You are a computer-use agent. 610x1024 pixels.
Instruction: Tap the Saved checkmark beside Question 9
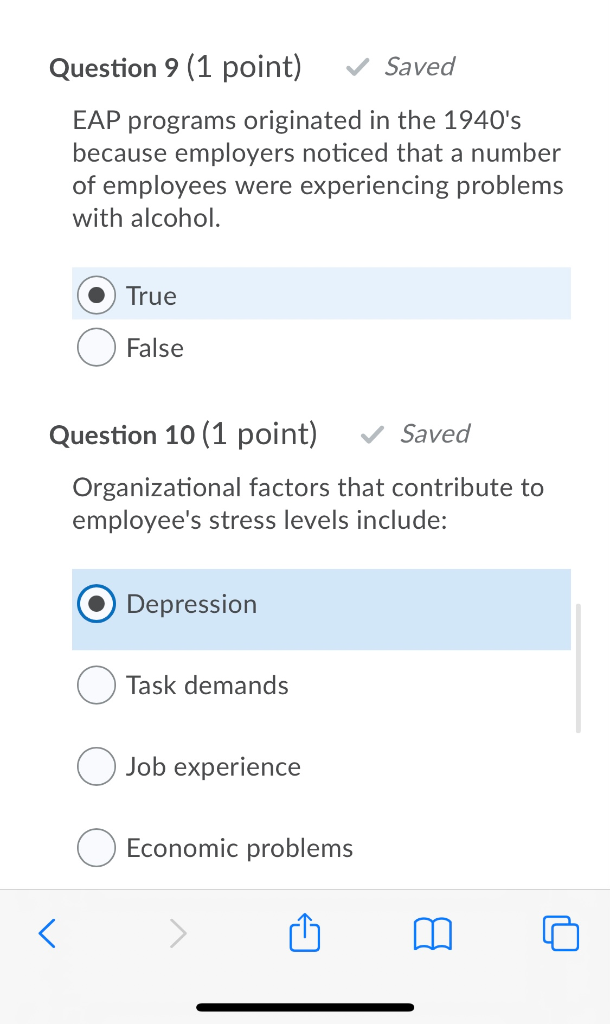(x=356, y=66)
